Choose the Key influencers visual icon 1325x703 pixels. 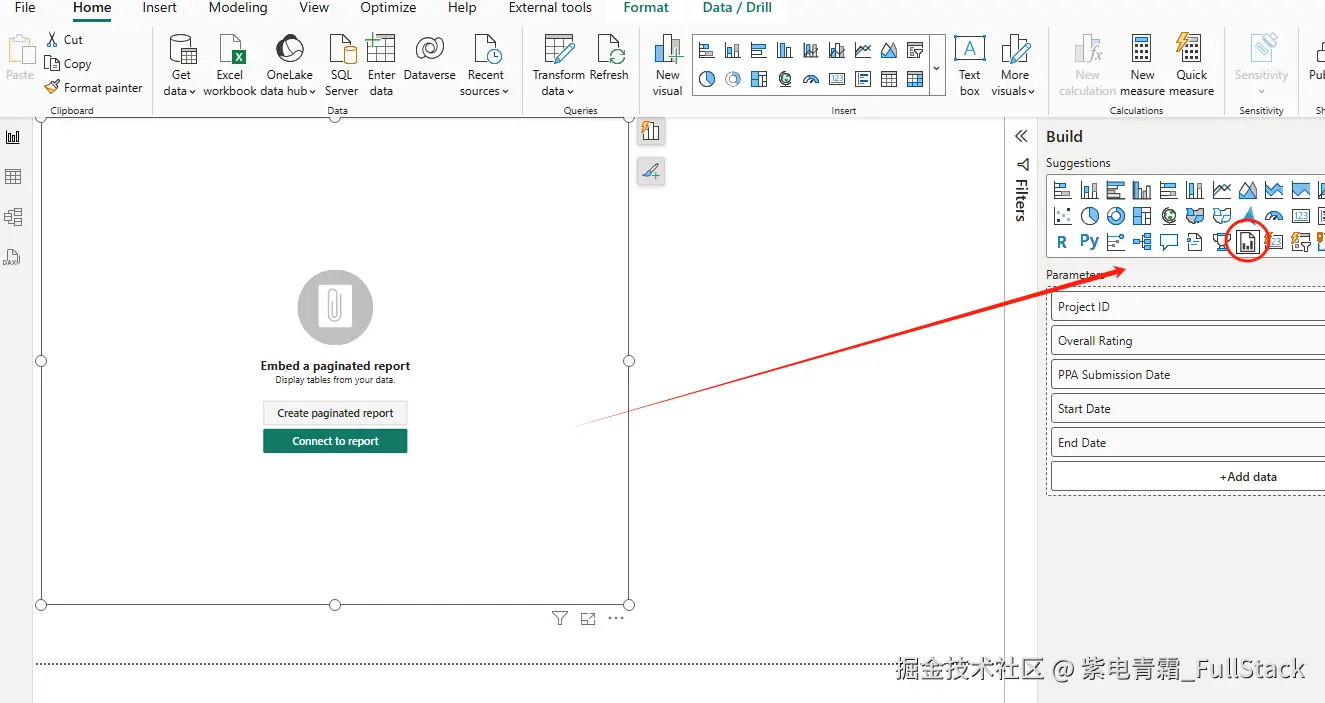[x=1115, y=241]
